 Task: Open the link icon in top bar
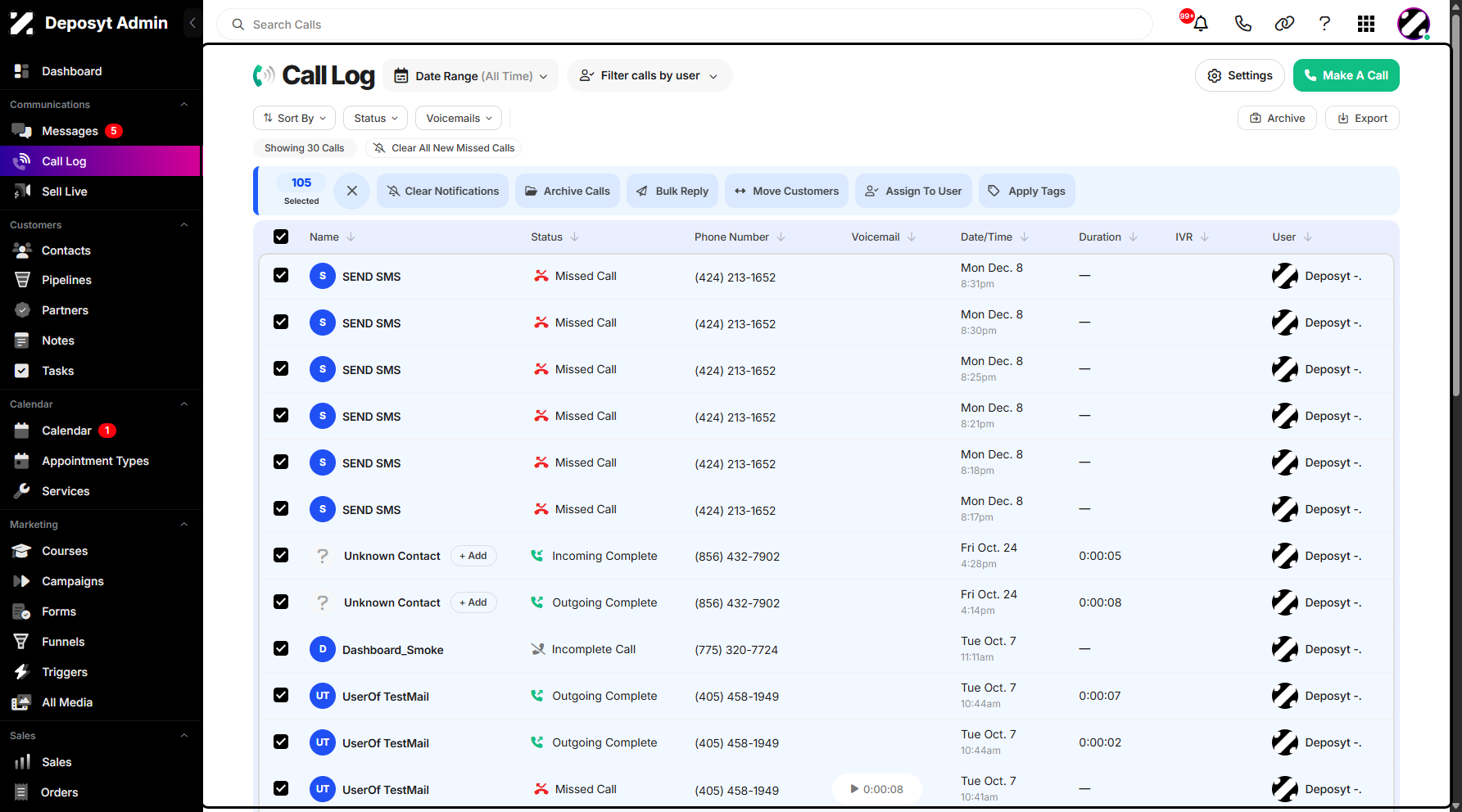[1284, 24]
